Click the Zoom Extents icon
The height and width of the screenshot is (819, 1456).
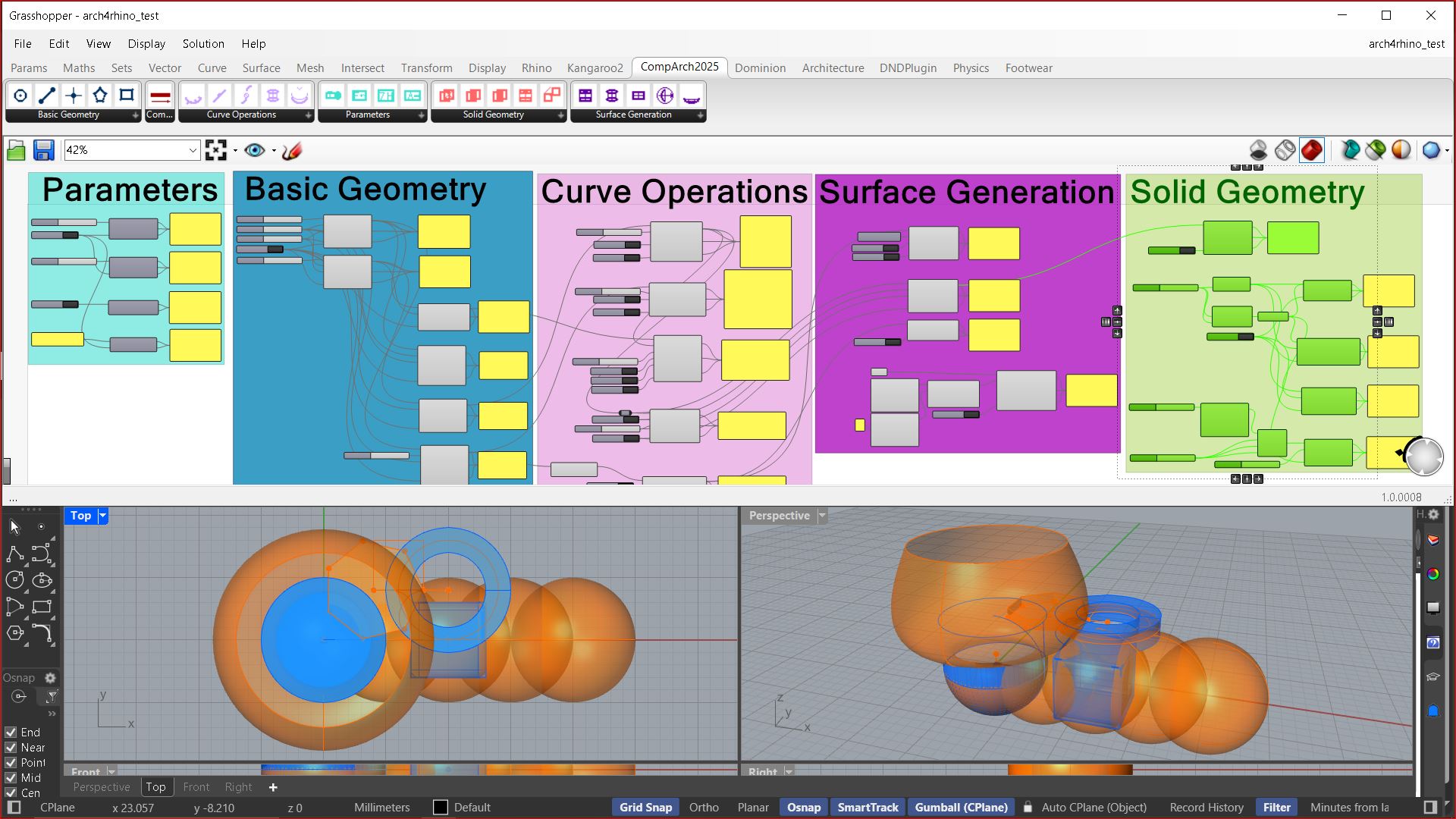pyautogui.click(x=216, y=150)
